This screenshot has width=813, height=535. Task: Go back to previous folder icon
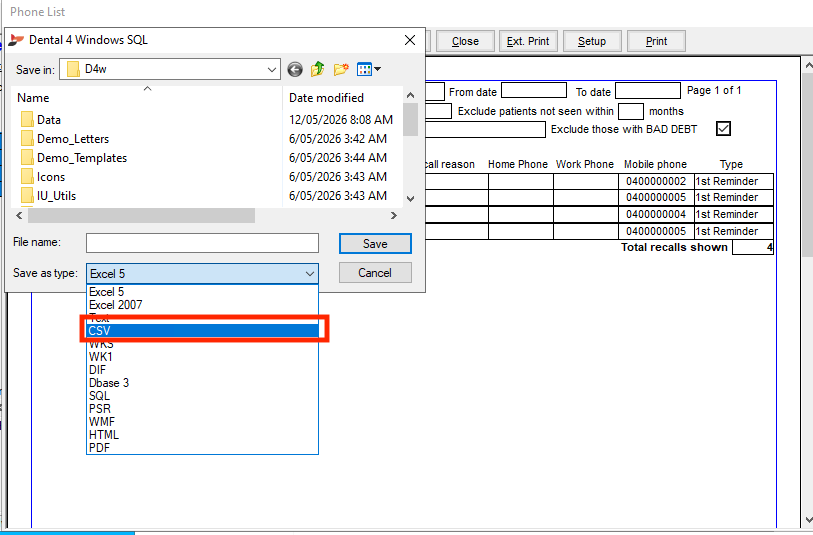[x=295, y=69]
